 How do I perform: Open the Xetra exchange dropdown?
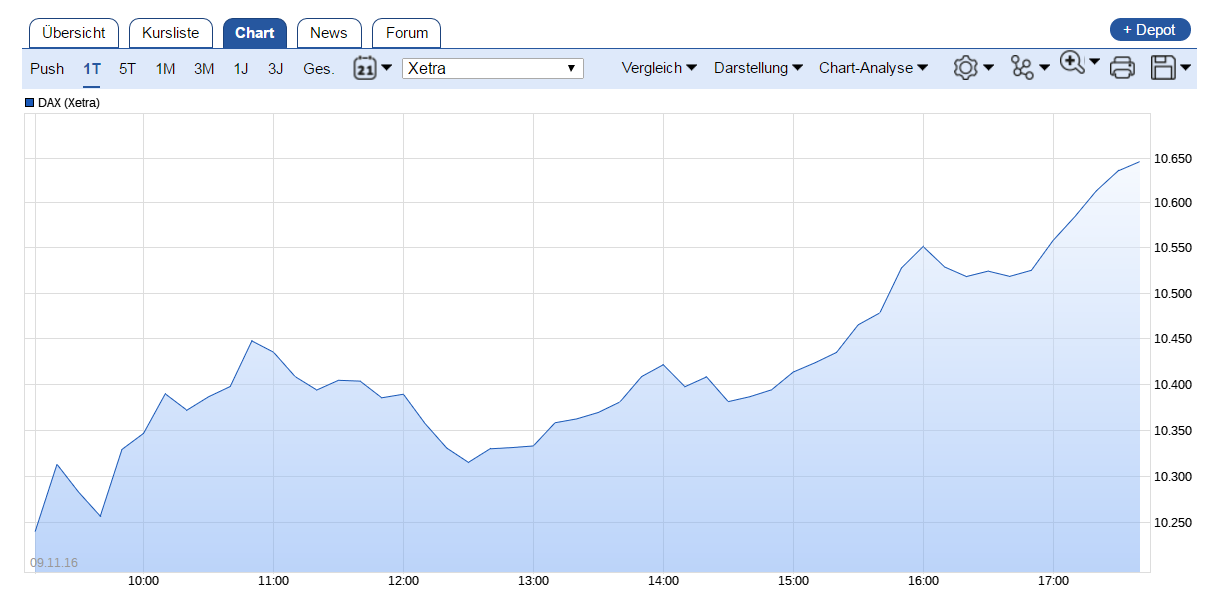point(492,68)
